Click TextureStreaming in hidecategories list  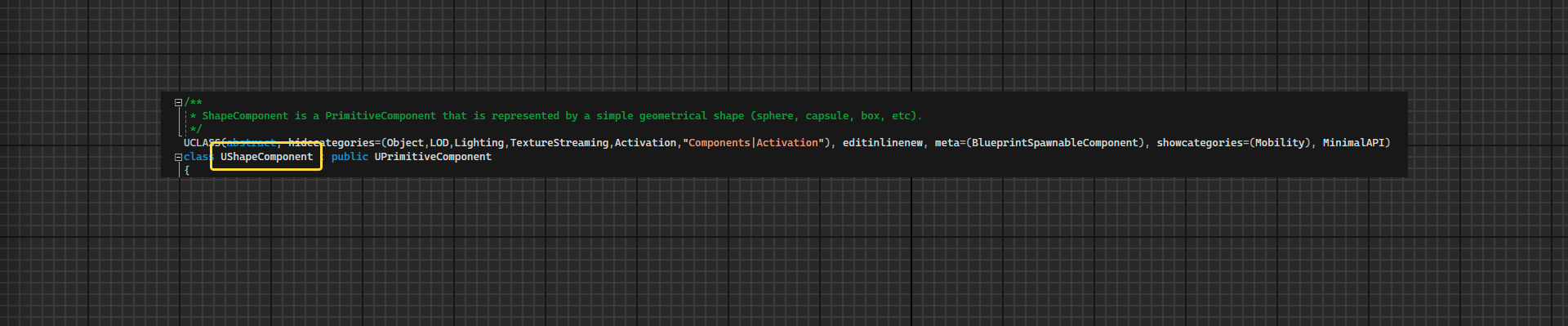559,143
